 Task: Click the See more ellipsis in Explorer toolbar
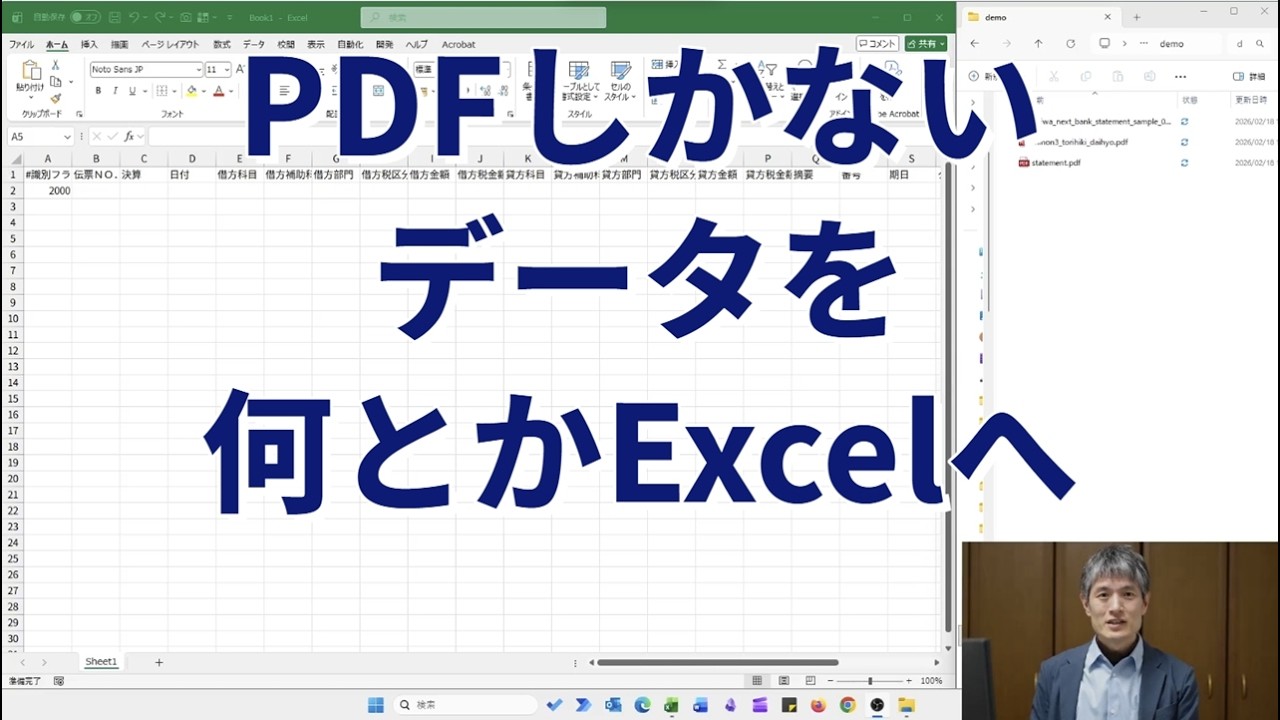pyautogui.click(x=1180, y=77)
